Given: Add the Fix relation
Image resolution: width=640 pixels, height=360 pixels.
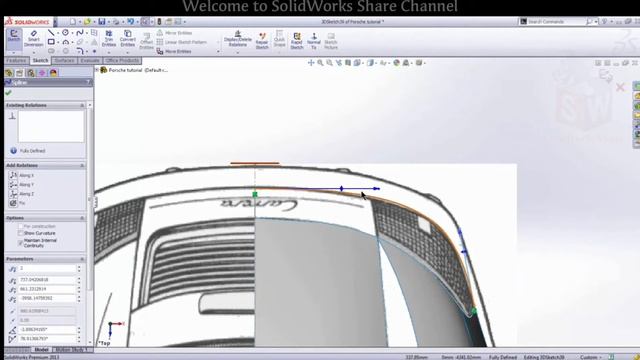Looking at the screenshot, I should (x=18, y=203).
